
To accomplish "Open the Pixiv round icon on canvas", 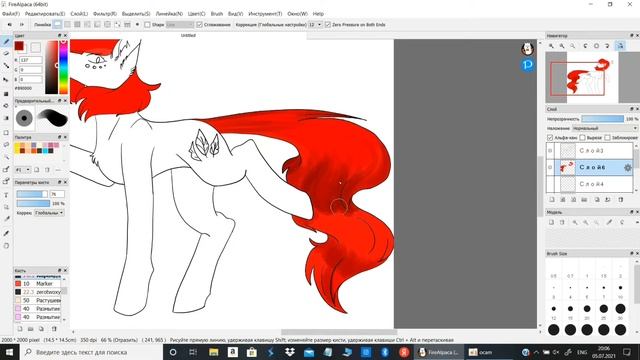I will tap(527, 65).
